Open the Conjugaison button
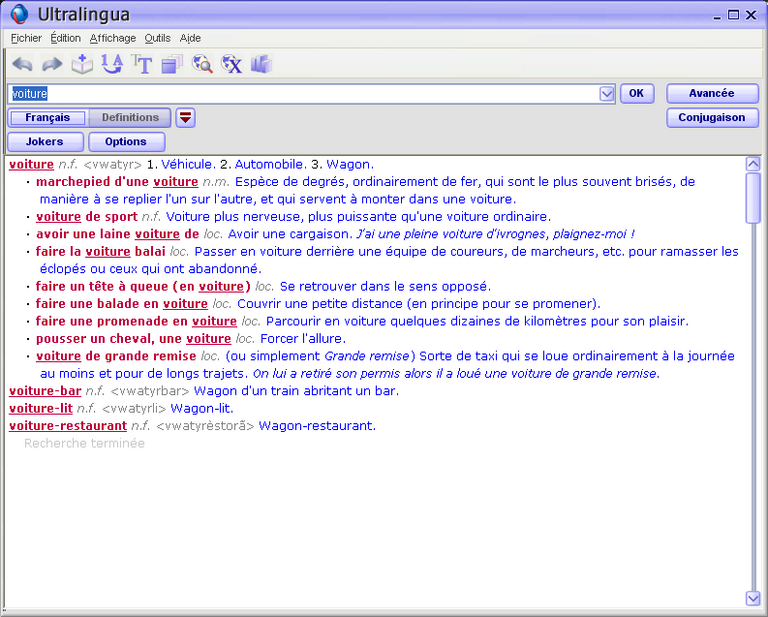 (x=712, y=118)
